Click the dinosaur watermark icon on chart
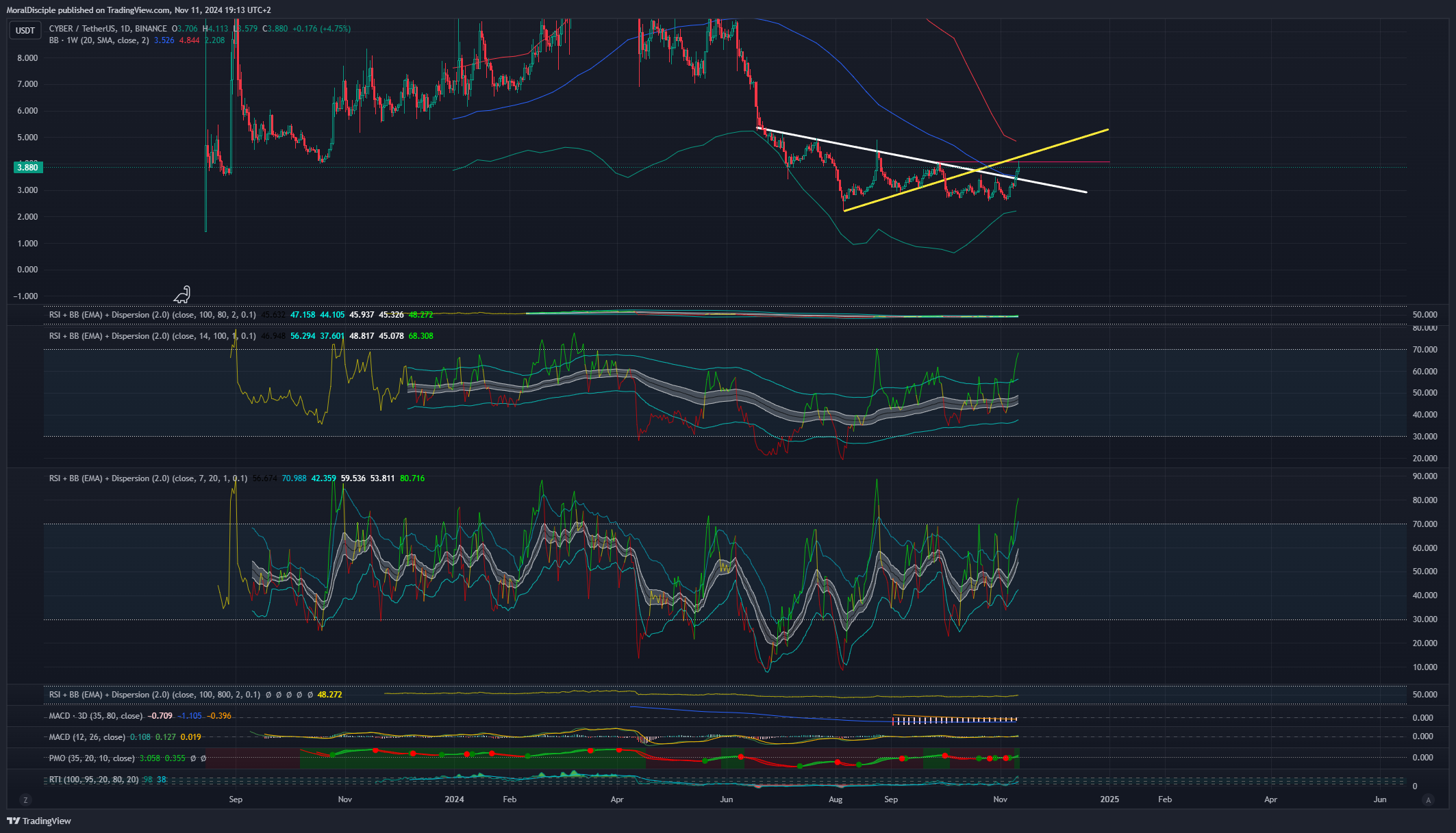Image resolution: width=1456 pixels, height=833 pixels. click(182, 294)
